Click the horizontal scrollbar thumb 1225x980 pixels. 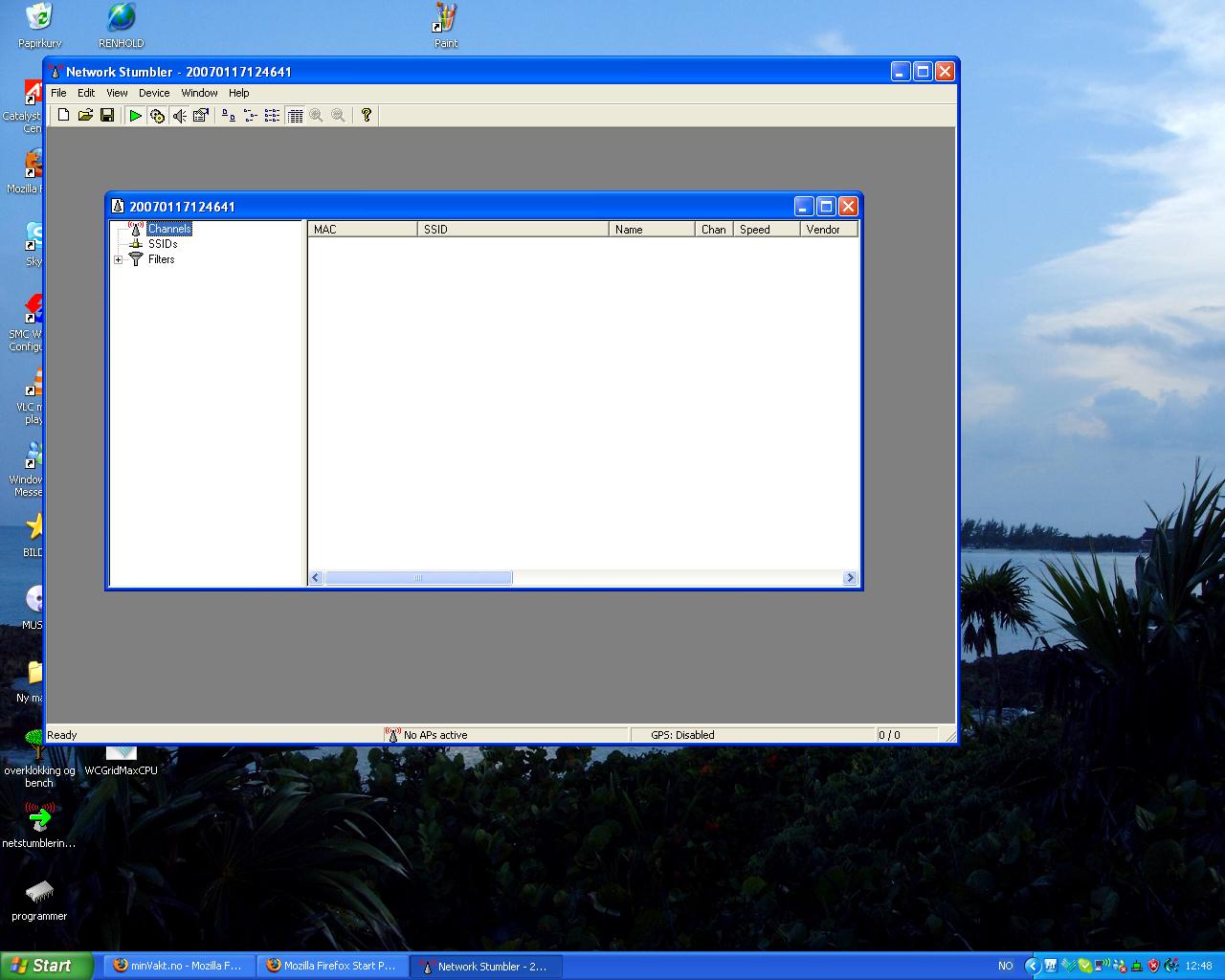click(418, 578)
